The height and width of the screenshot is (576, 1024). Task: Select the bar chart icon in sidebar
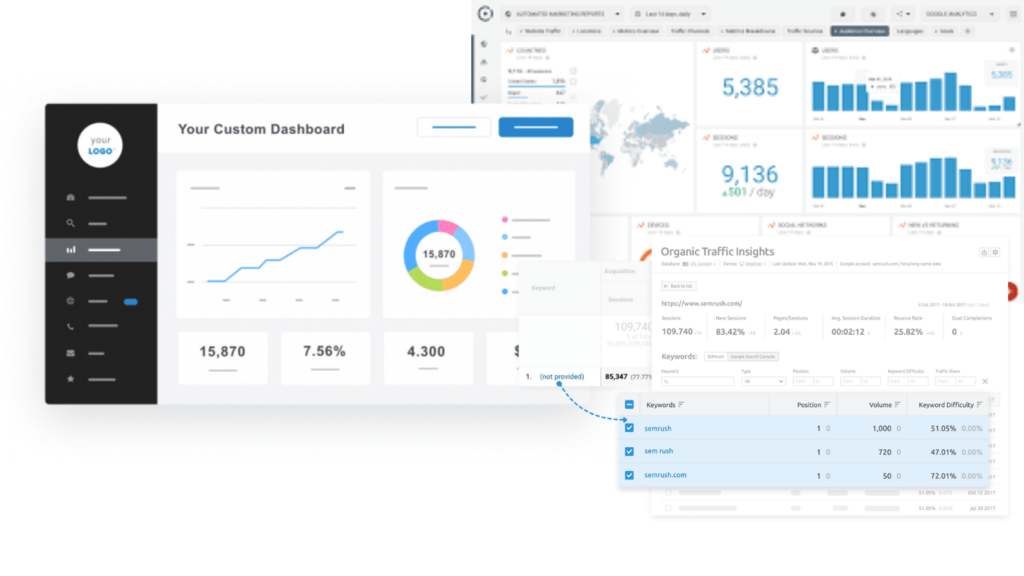pos(71,249)
